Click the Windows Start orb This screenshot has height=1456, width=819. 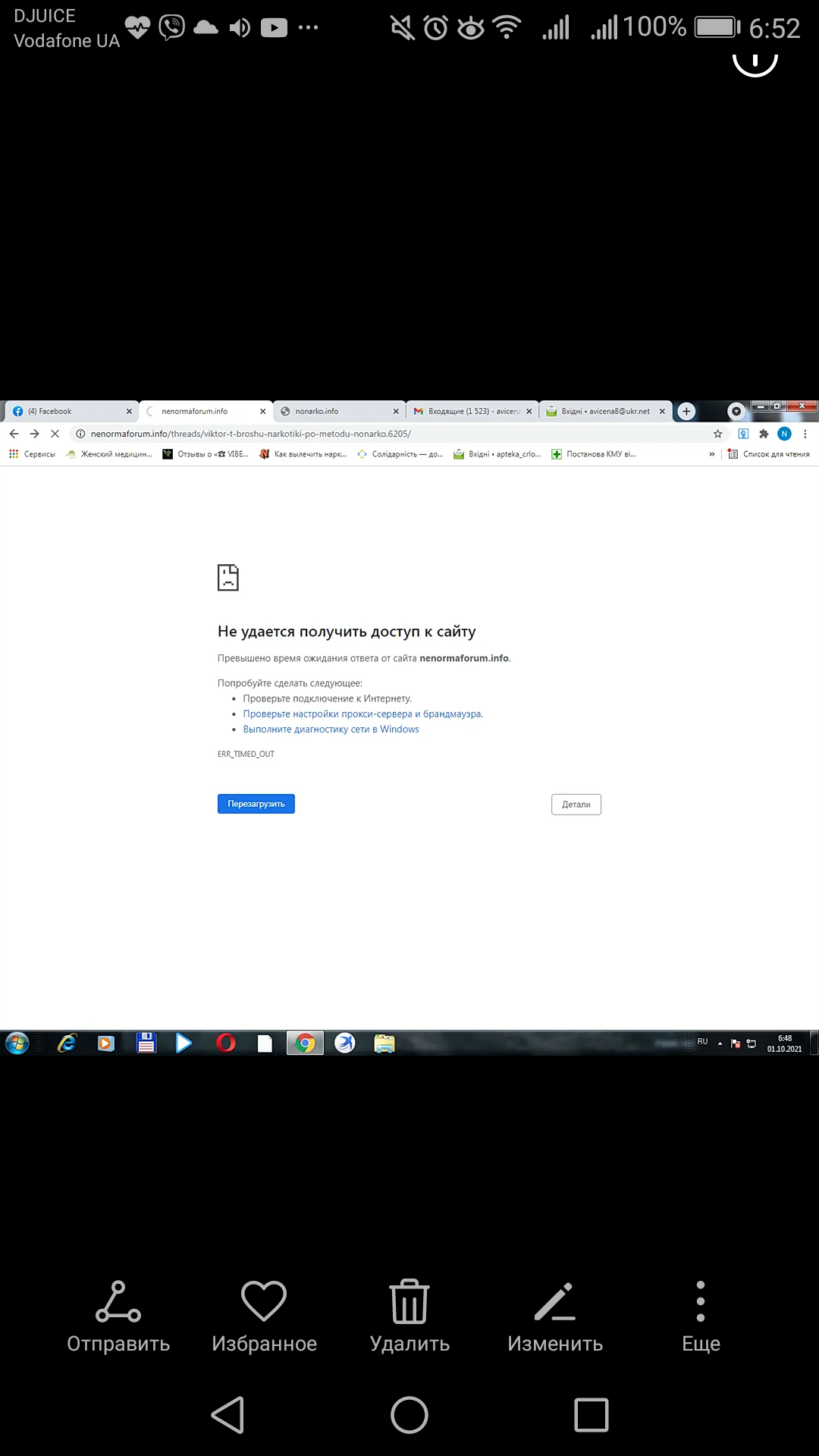(x=17, y=1043)
